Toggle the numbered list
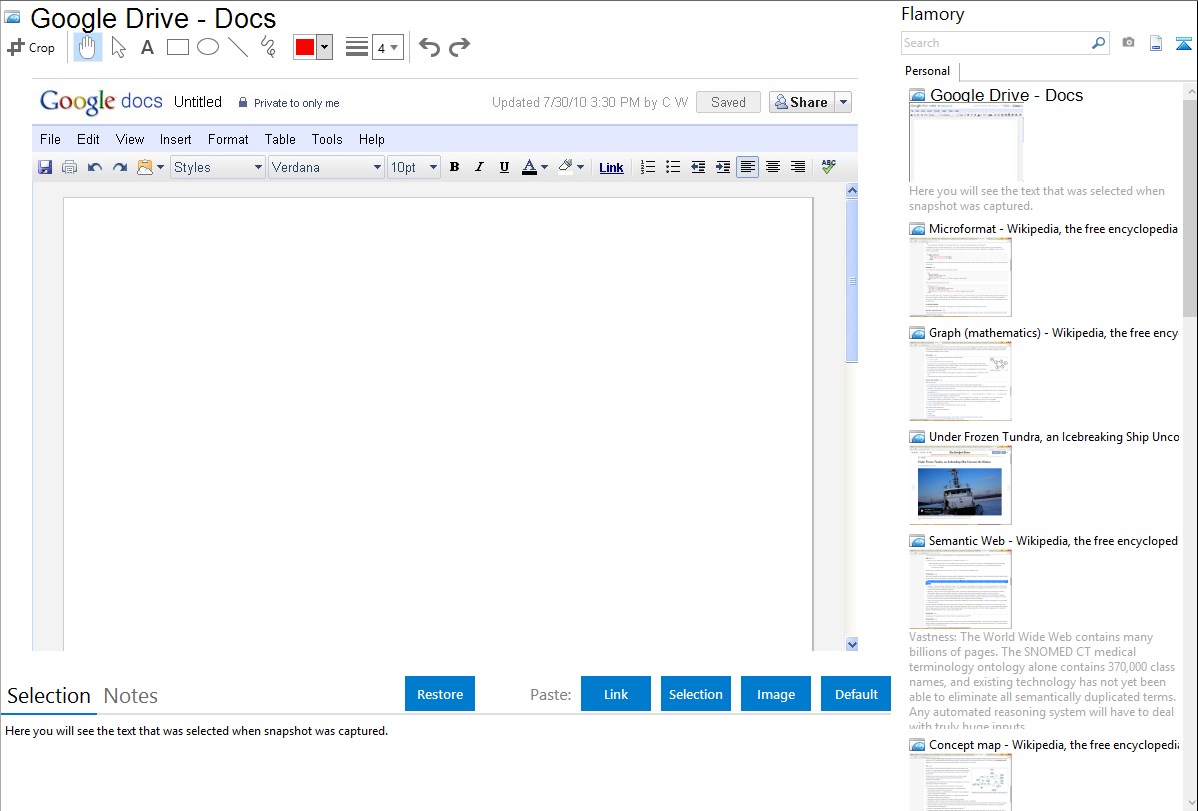 pos(648,167)
